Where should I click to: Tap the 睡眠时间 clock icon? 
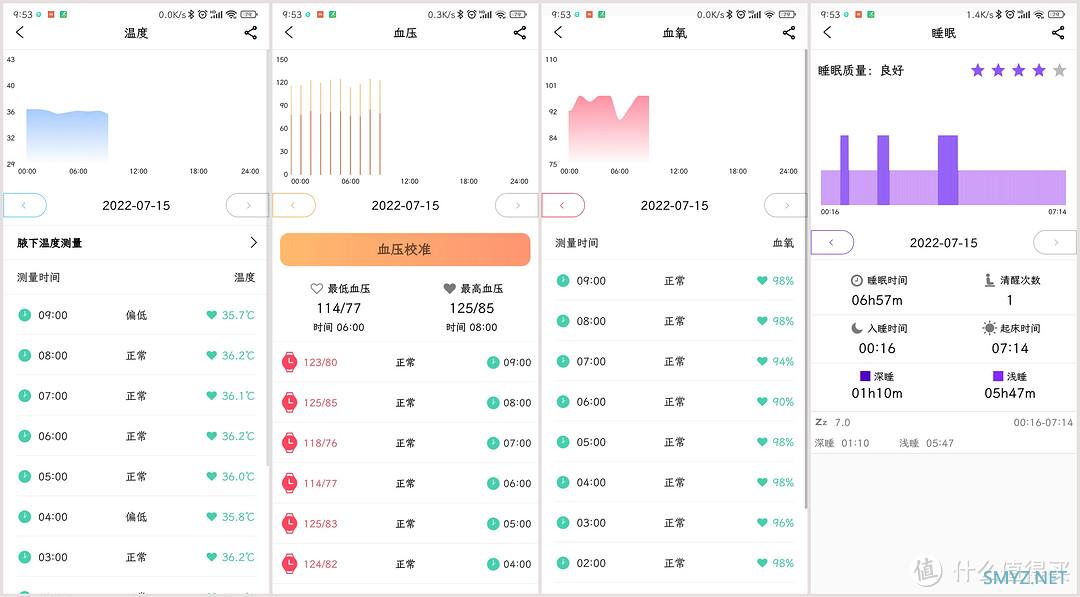point(857,280)
